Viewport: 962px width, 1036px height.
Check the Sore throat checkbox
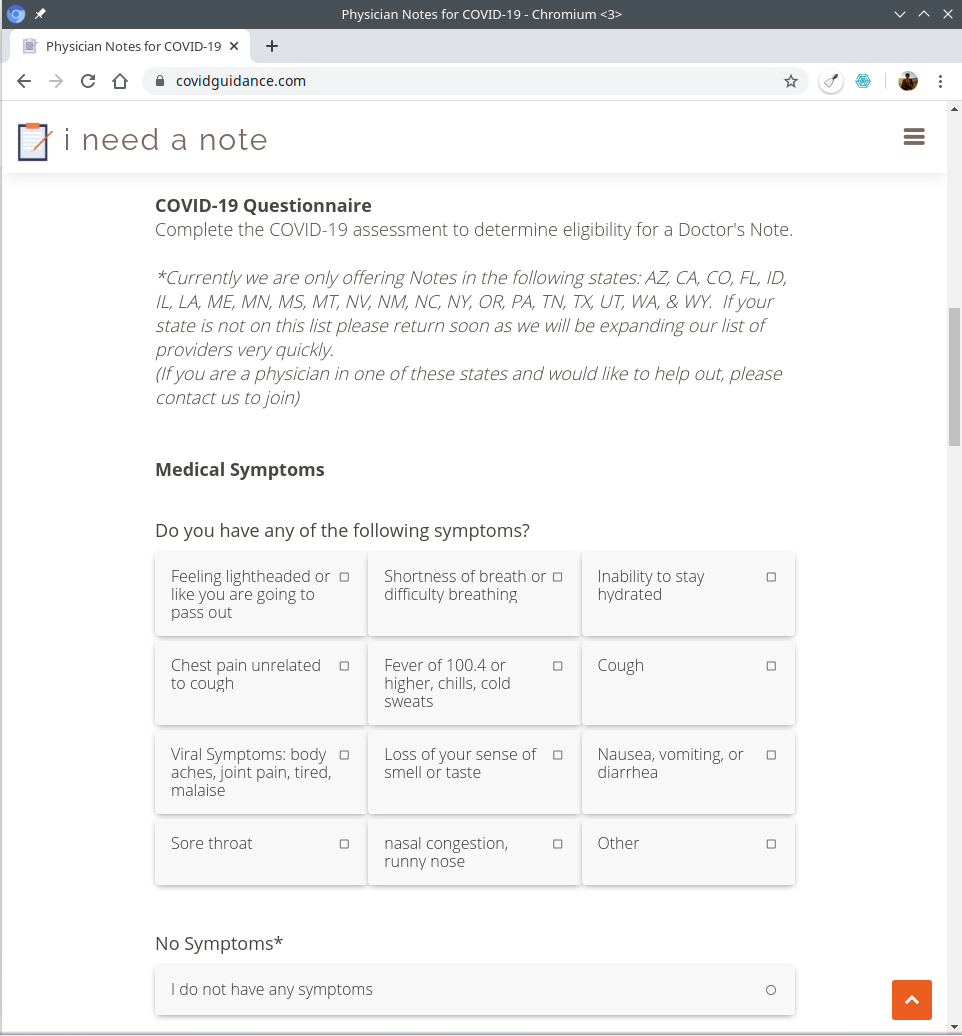[343, 844]
